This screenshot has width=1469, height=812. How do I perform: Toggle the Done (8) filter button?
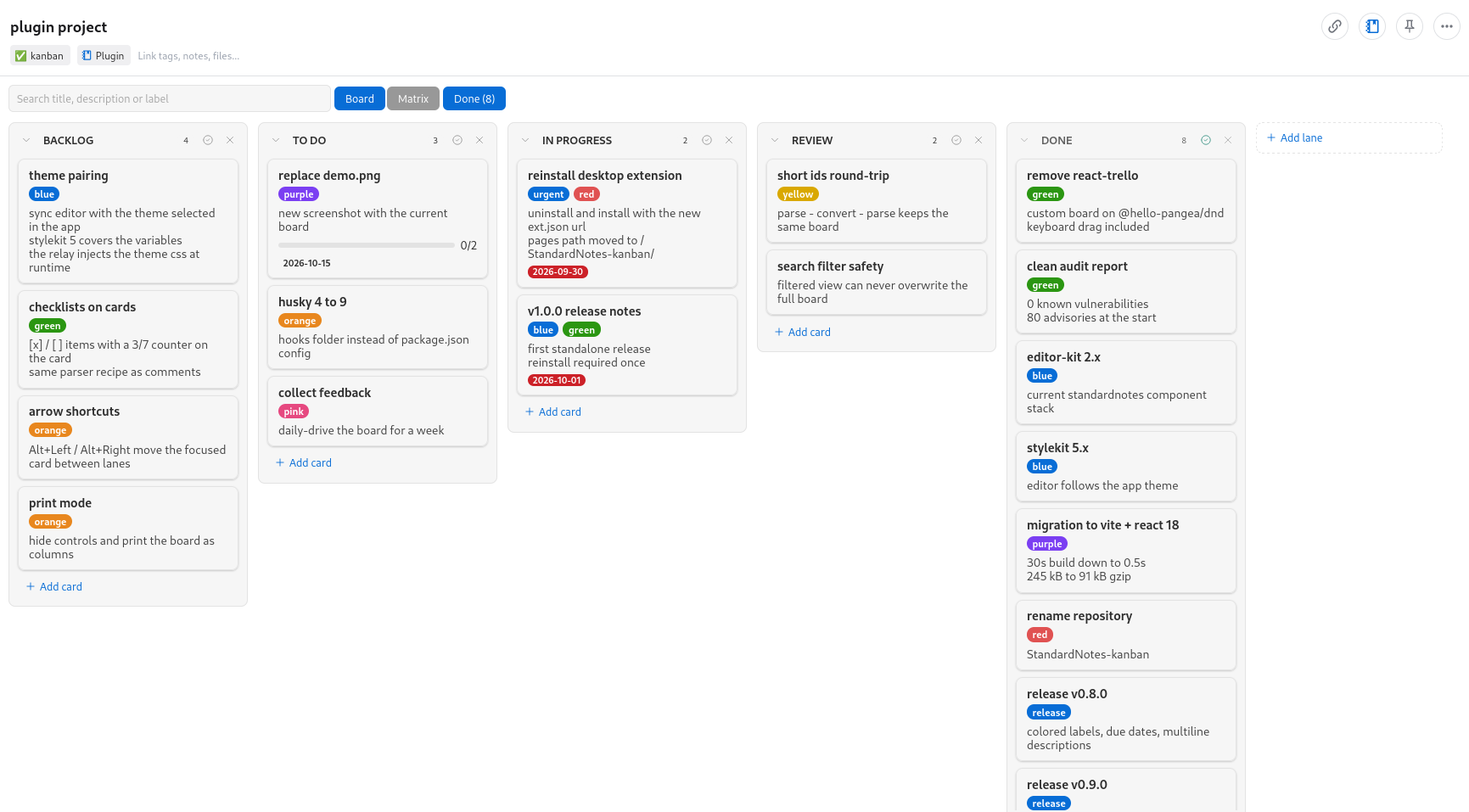click(474, 98)
